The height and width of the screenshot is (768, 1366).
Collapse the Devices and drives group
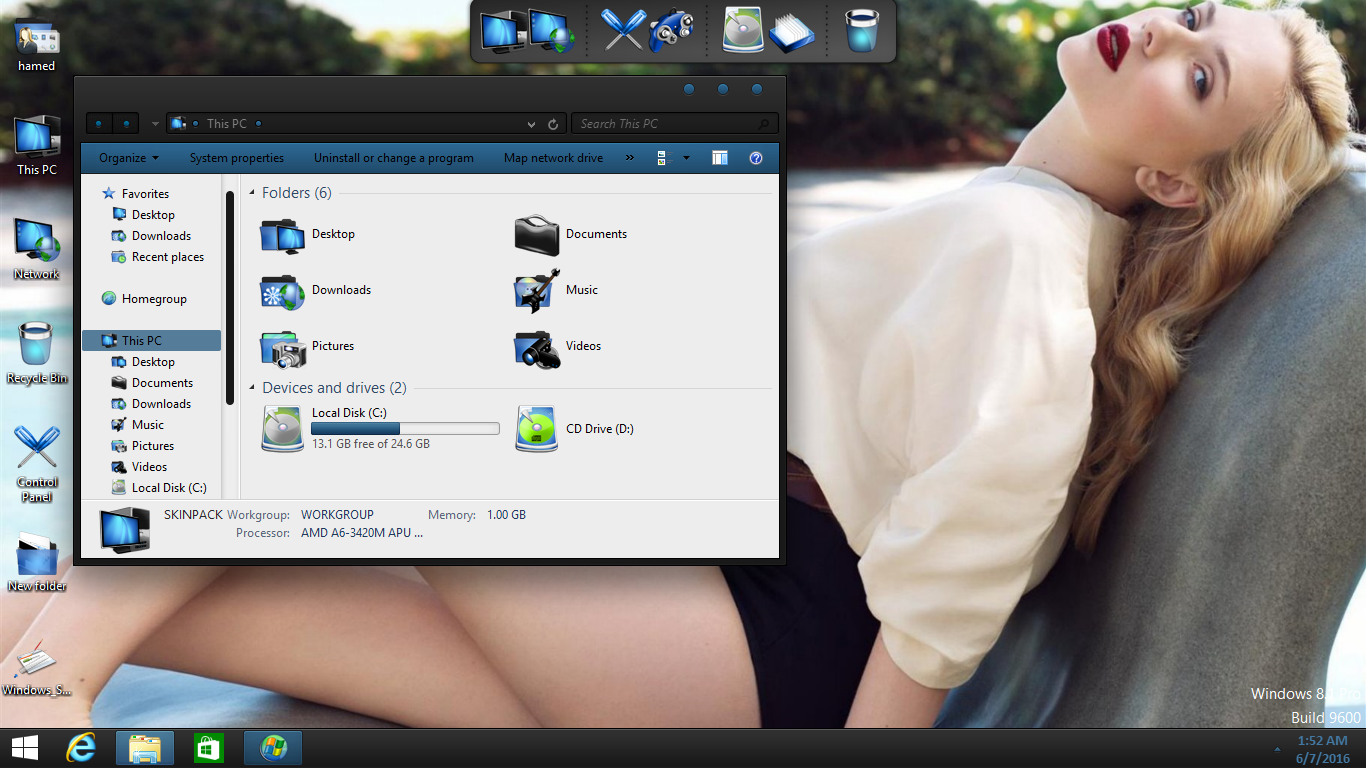coord(252,388)
